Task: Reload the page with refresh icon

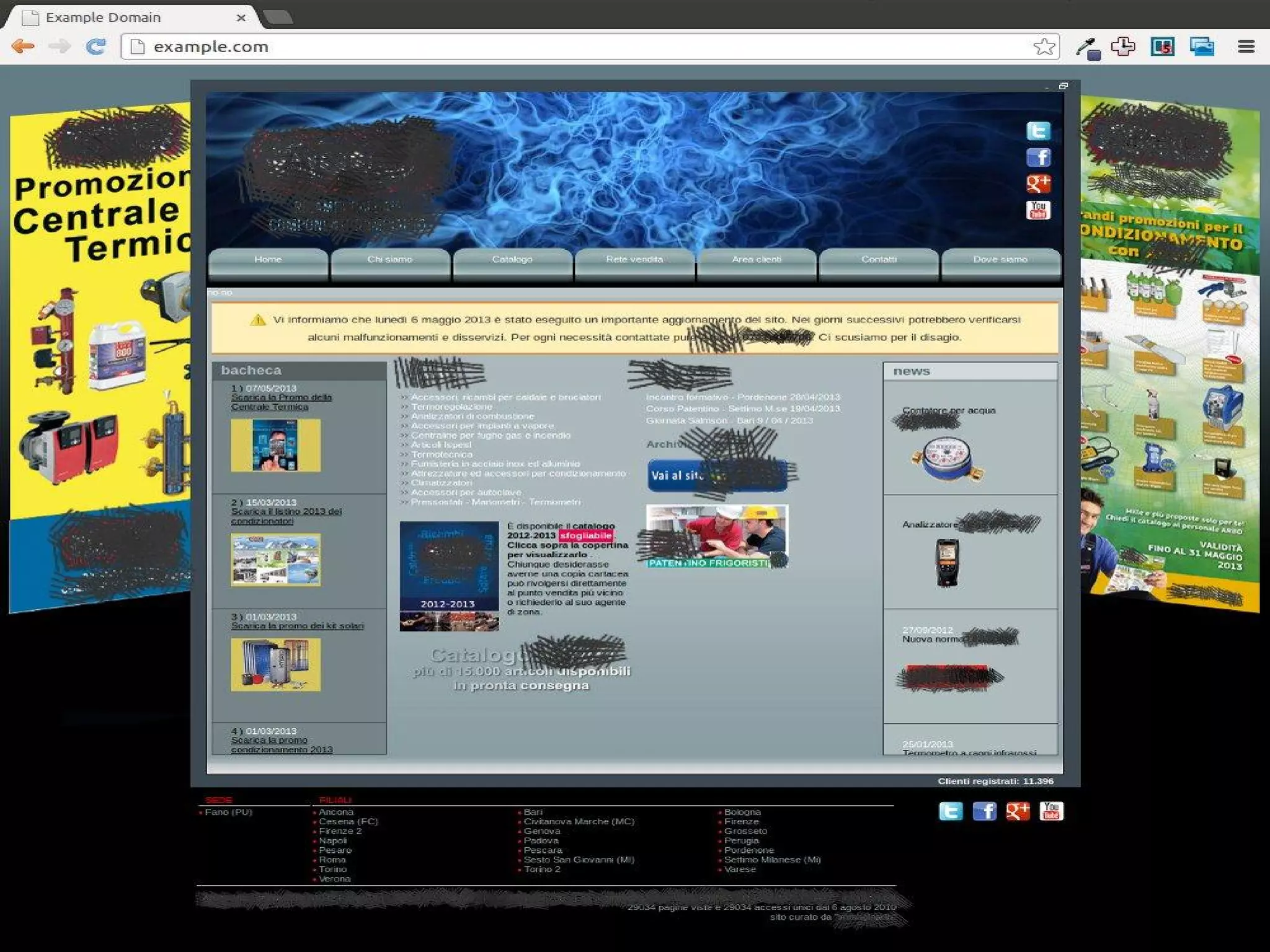Action: click(x=96, y=46)
